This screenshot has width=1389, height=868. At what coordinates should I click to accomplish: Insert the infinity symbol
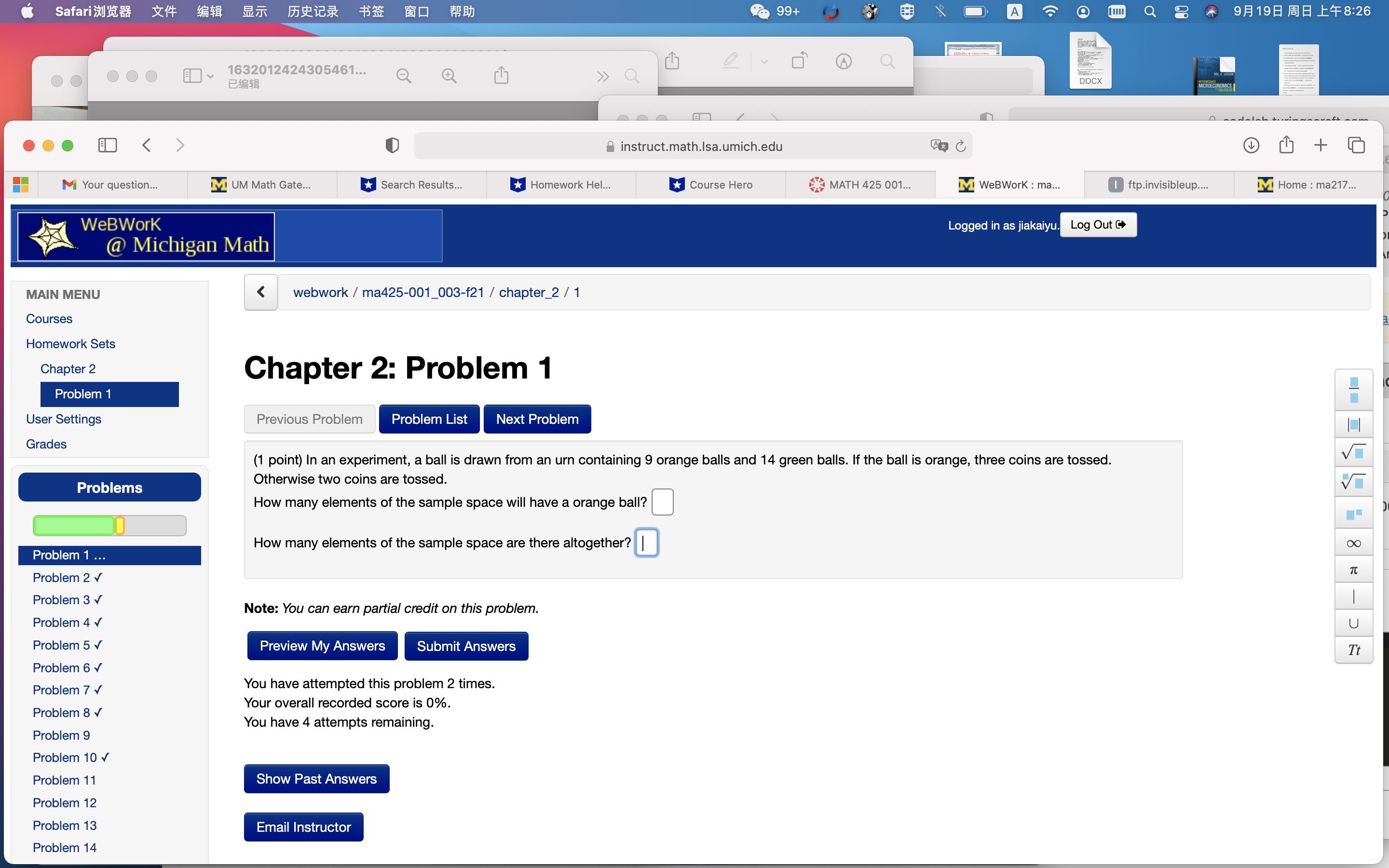[1353, 542]
